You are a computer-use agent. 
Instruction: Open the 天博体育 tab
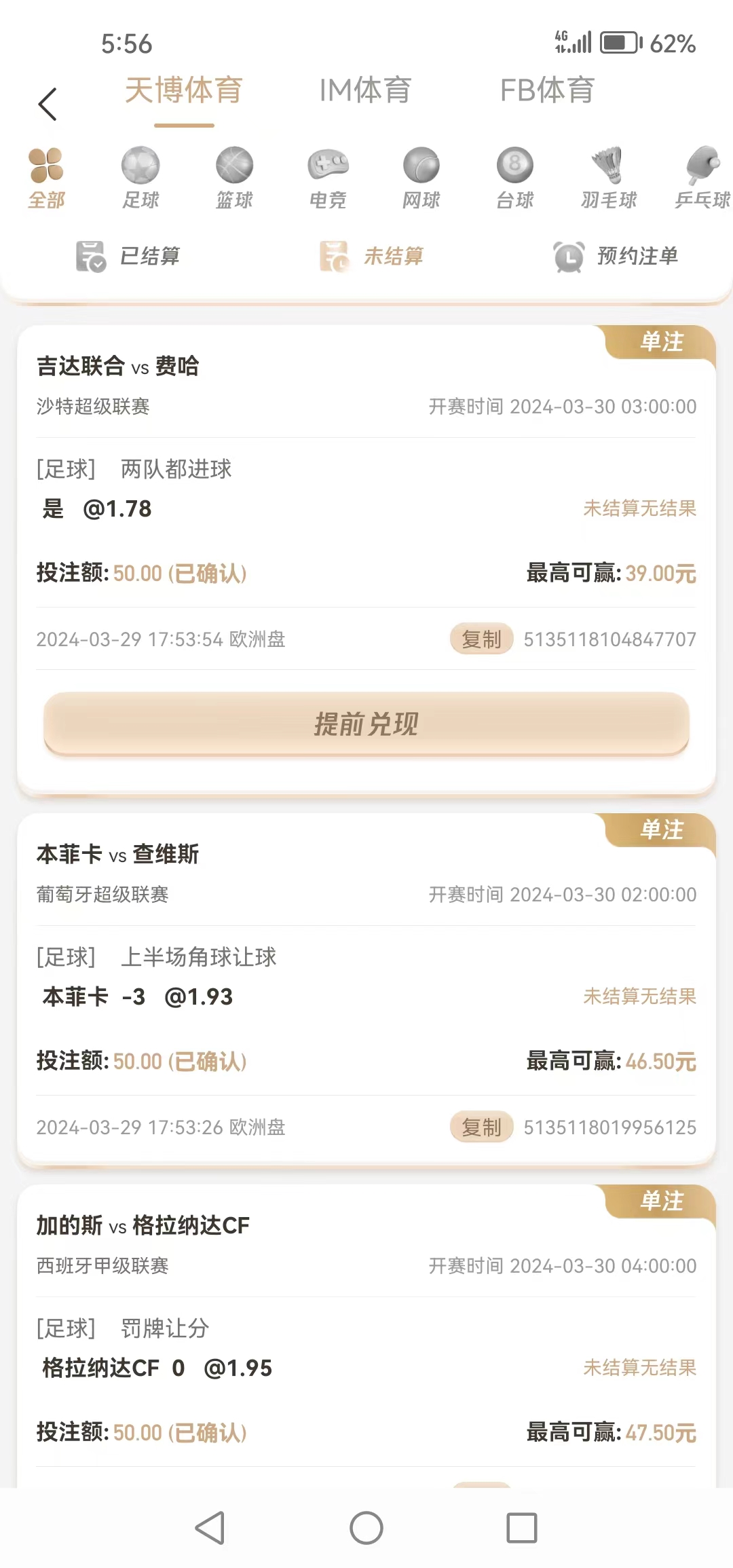(x=184, y=90)
